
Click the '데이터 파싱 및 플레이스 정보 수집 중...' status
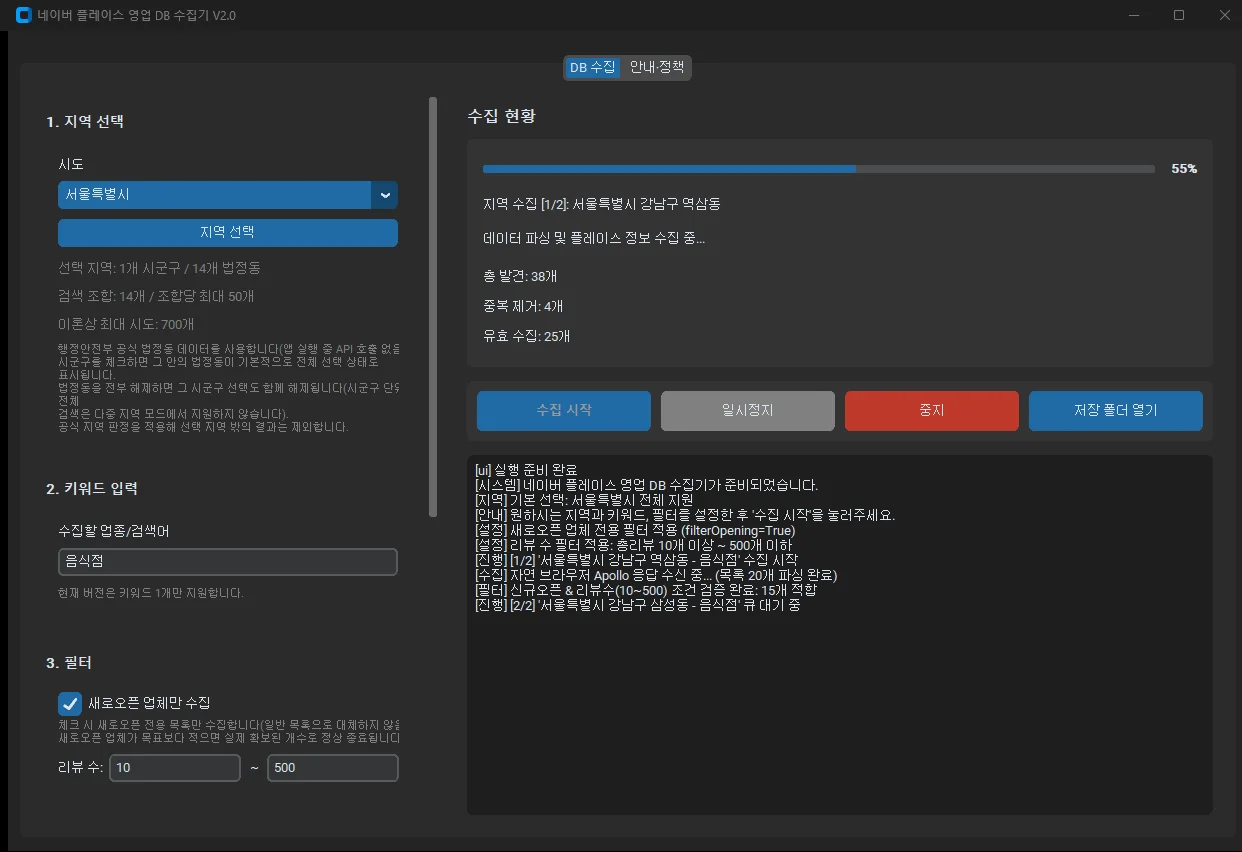tap(594, 239)
